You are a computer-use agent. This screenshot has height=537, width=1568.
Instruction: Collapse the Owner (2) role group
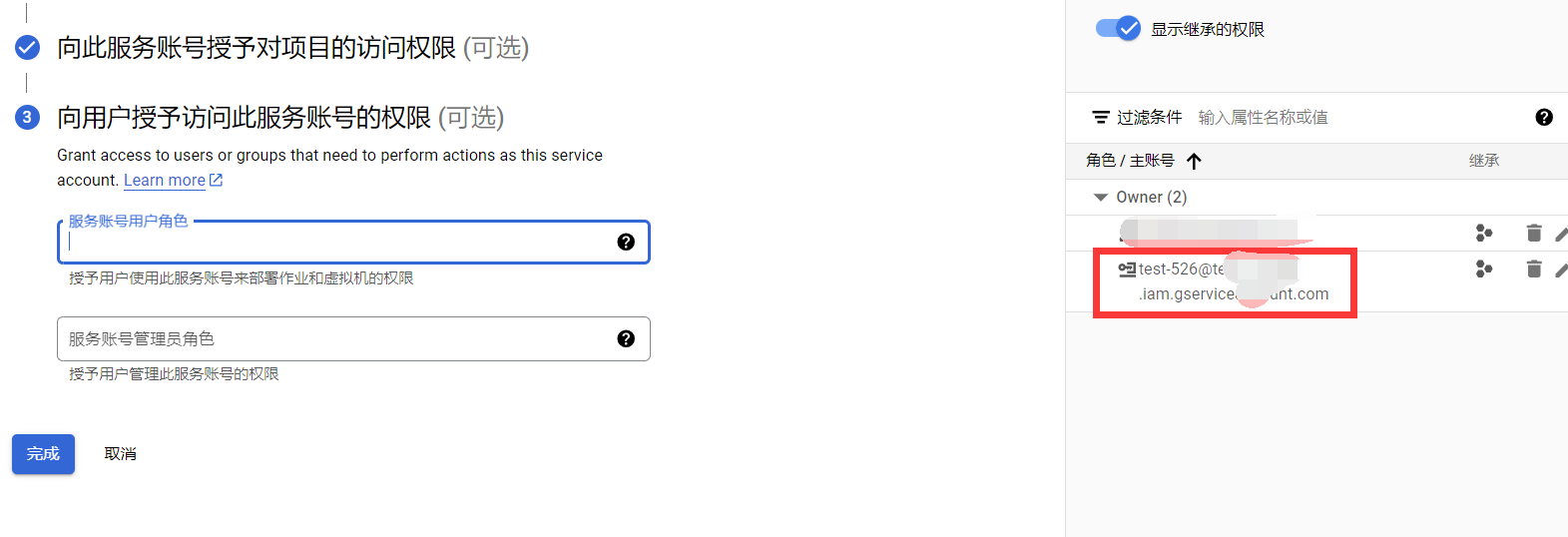click(x=1101, y=197)
